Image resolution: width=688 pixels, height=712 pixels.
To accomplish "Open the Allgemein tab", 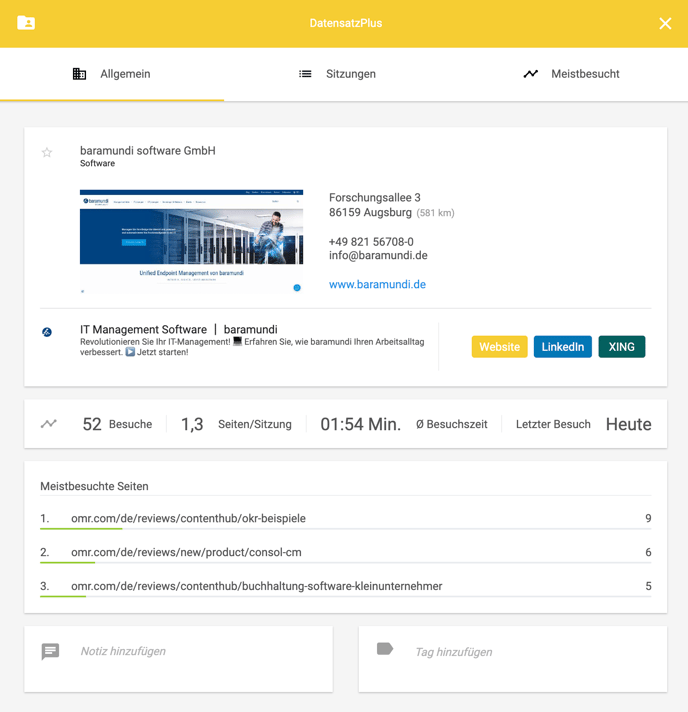I will tap(112, 74).
